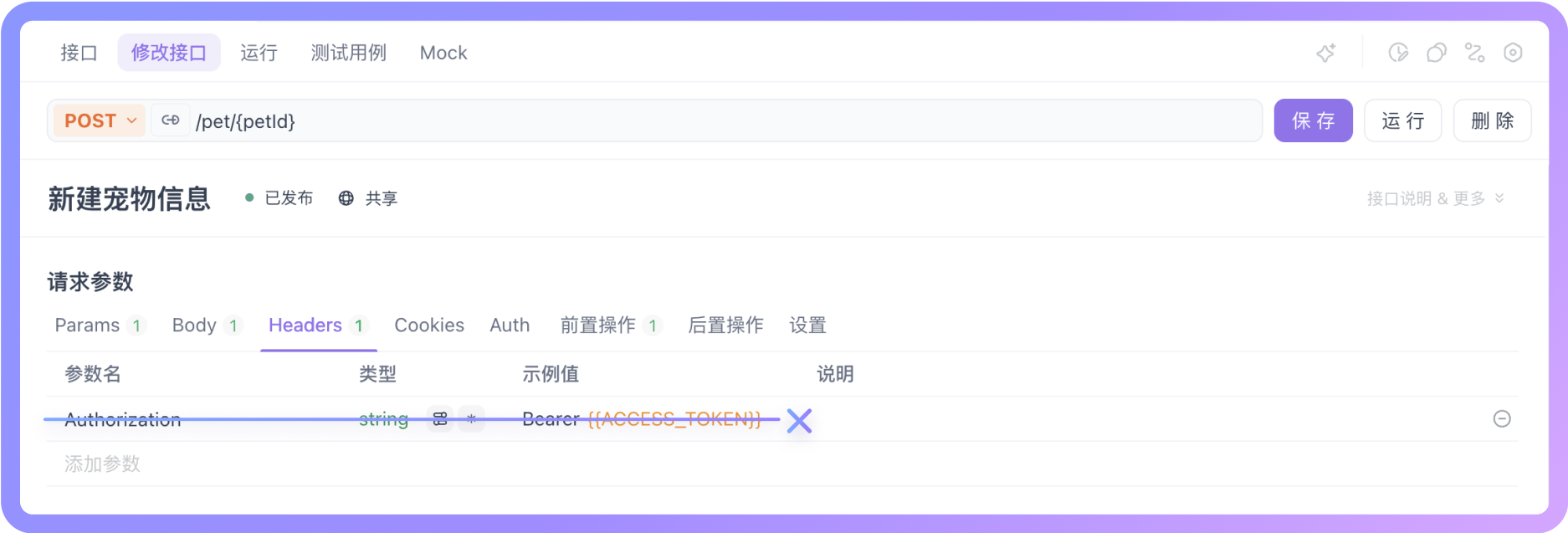1568x533 pixels.
Task: Toggle the required asterisk for Authorization
Action: 472,419
